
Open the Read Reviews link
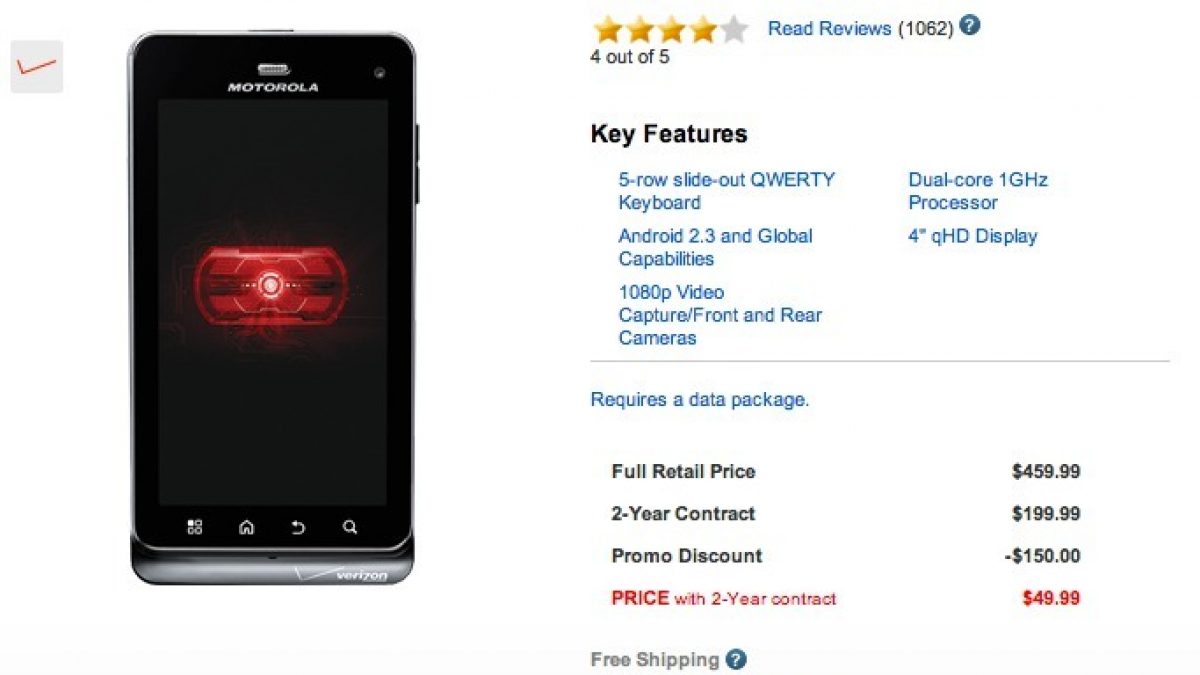[x=829, y=28]
